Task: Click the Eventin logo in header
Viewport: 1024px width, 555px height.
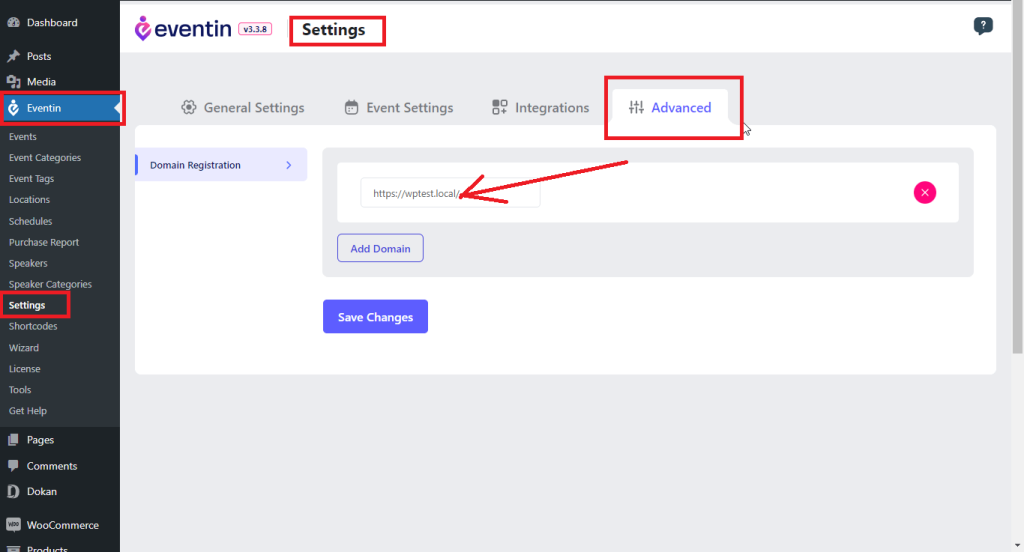Action: pos(183,29)
